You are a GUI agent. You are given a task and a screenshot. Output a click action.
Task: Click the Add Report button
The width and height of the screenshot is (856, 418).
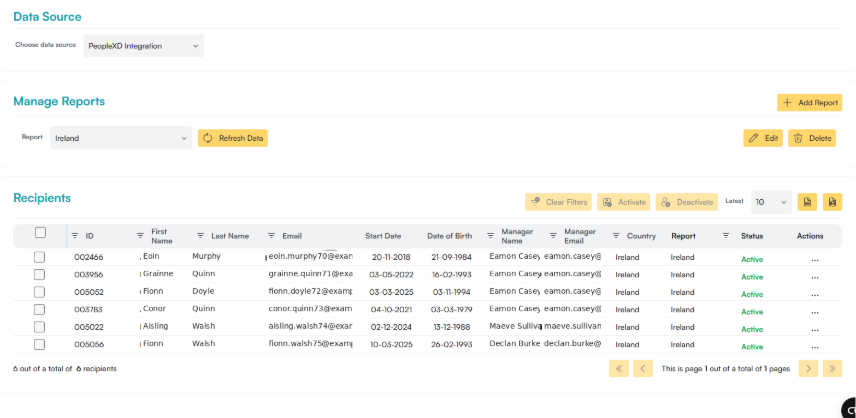pyautogui.click(x=810, y=103)
